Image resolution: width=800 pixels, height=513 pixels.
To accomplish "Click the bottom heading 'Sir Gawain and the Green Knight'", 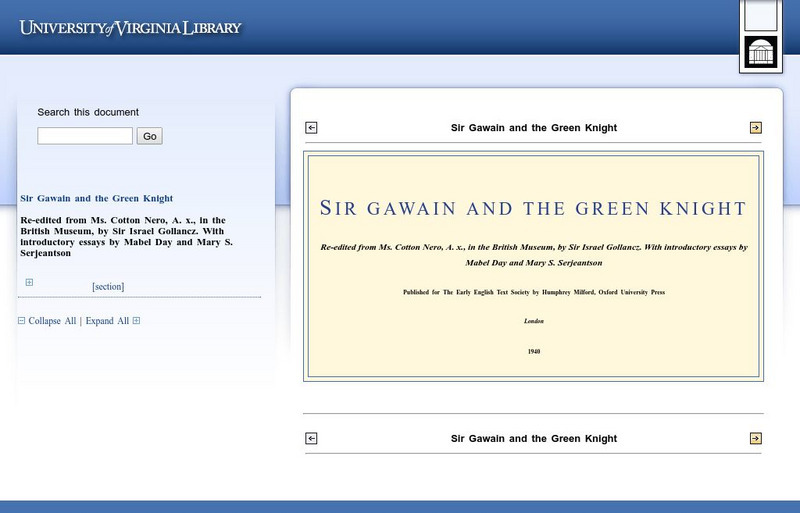I will tap(534, 438).
